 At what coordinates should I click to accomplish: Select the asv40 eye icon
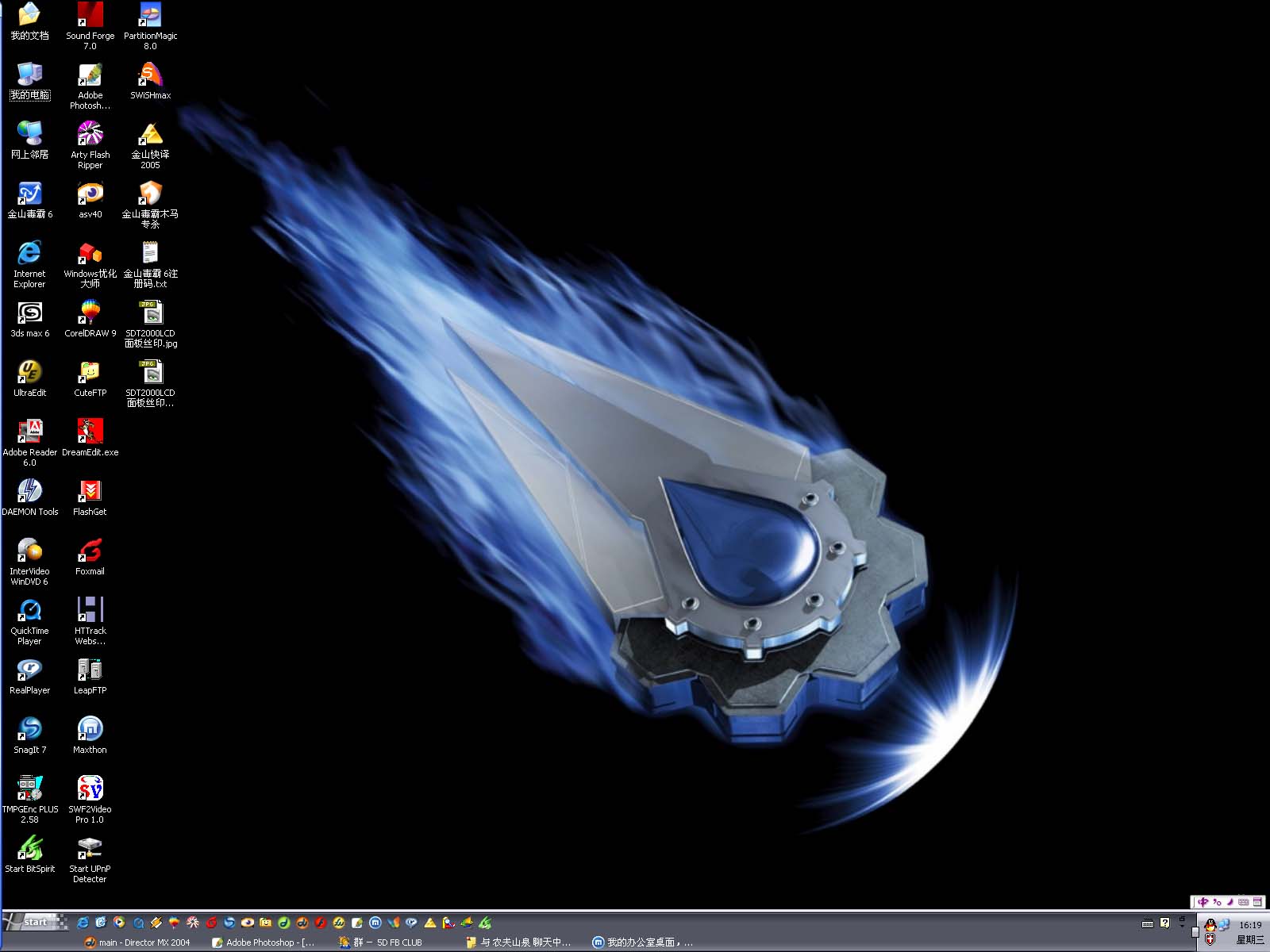click(x=90, y=200)
